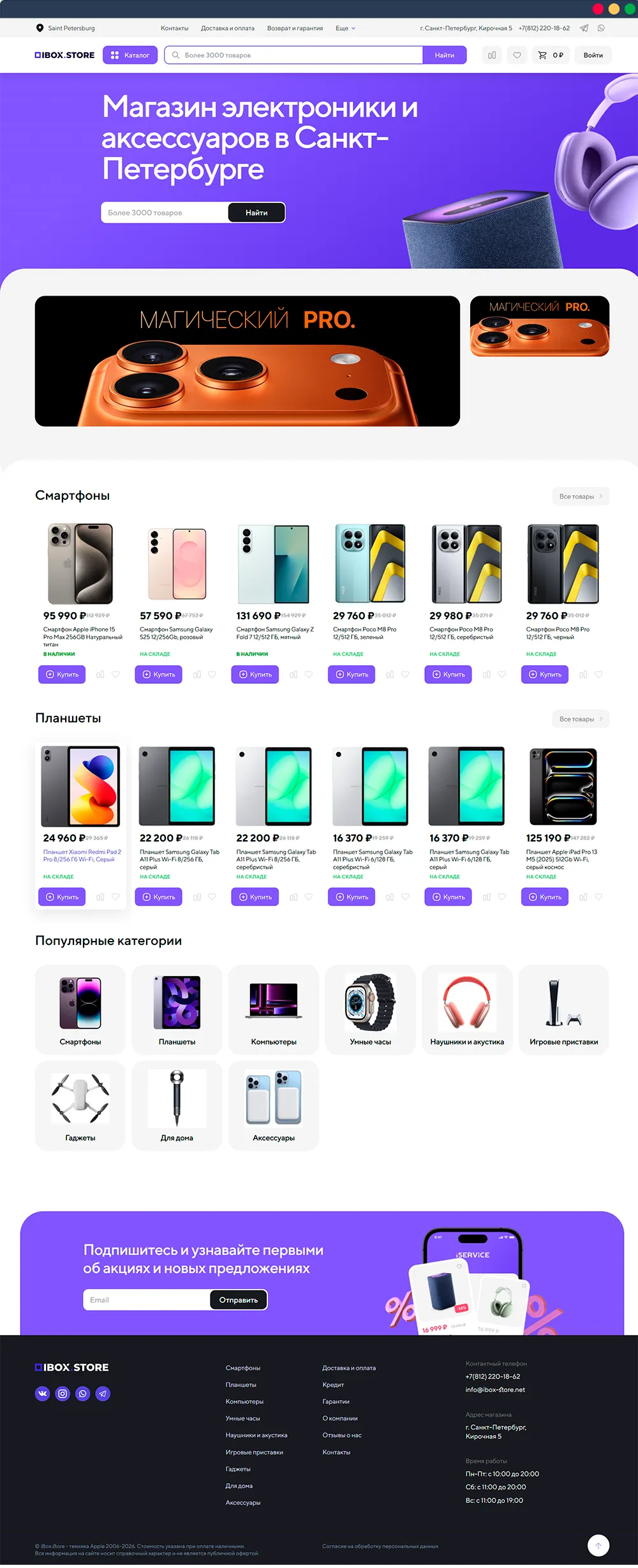Click the Telegram icon in the top bar
The width and height of the screenshot is (638, 1568).
(x=584, y=28)
